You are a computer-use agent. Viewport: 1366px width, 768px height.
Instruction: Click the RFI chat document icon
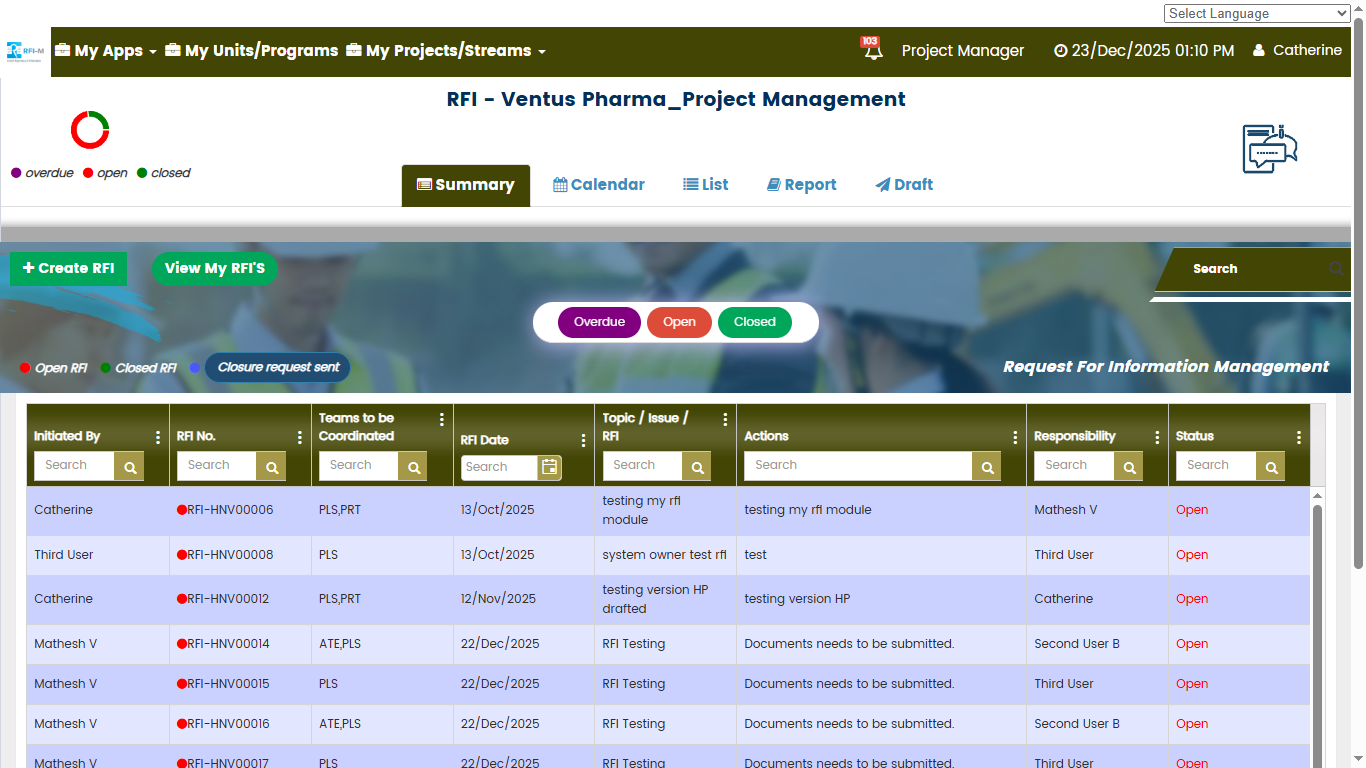[x=1269, y=149]
